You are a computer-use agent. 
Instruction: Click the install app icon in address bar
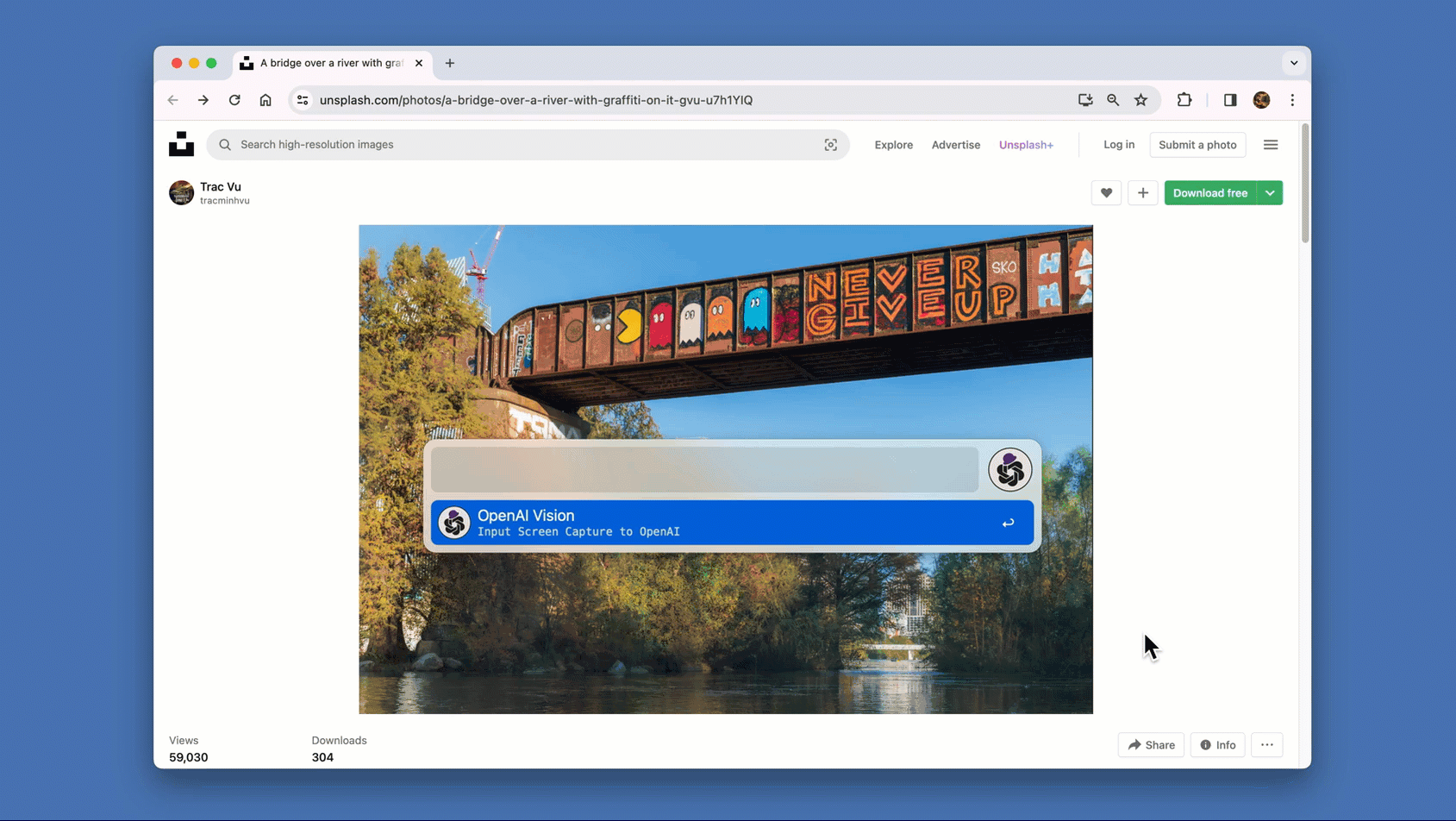click(1085, 100)
